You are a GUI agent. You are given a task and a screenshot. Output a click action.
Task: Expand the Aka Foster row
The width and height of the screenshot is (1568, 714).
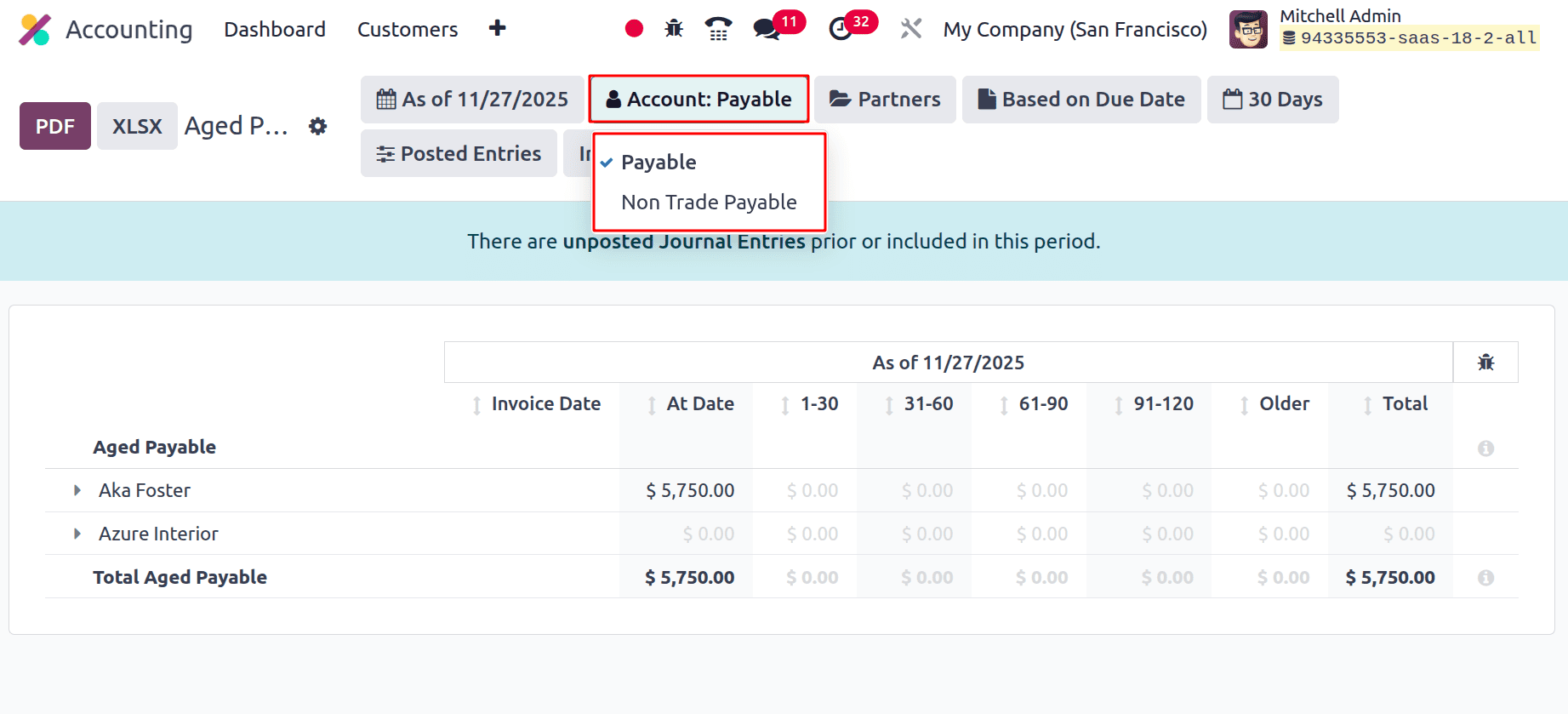point(77,490)
